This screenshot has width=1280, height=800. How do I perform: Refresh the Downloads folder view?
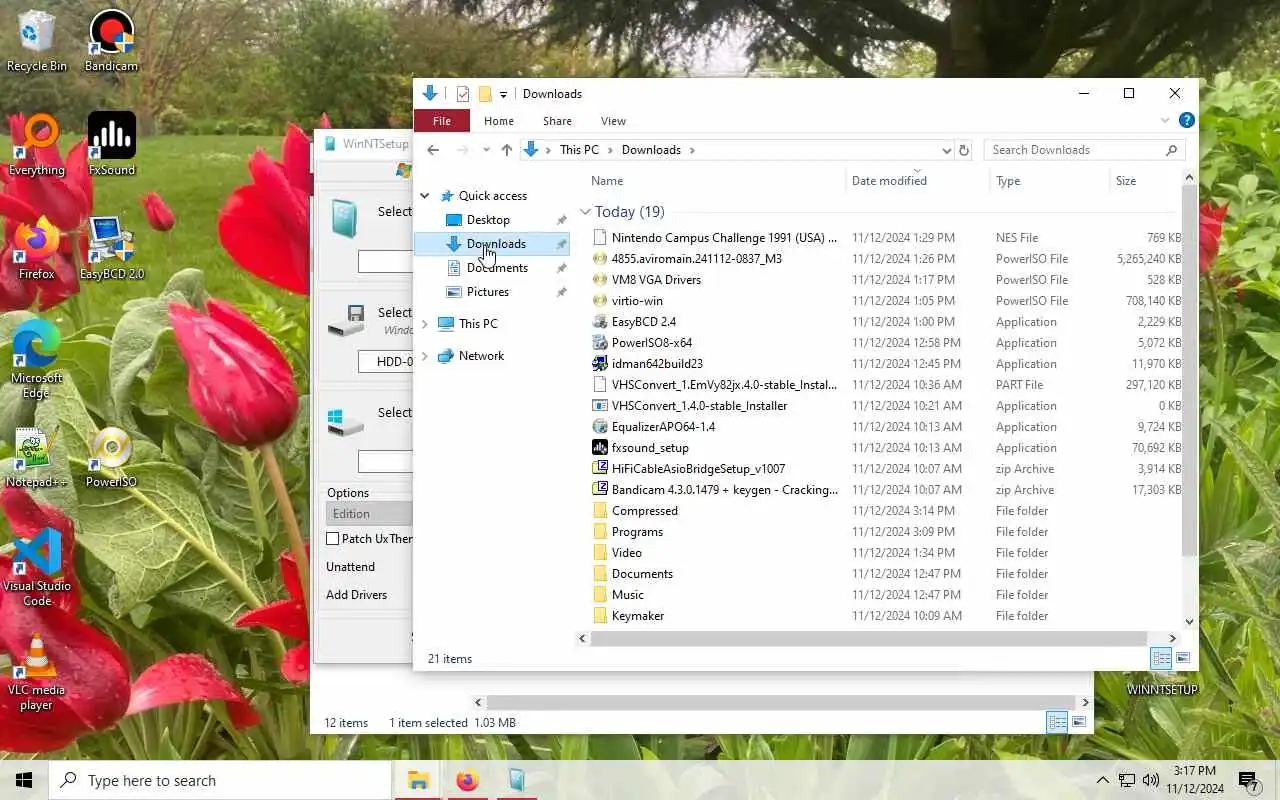click(x=964, y=150)
